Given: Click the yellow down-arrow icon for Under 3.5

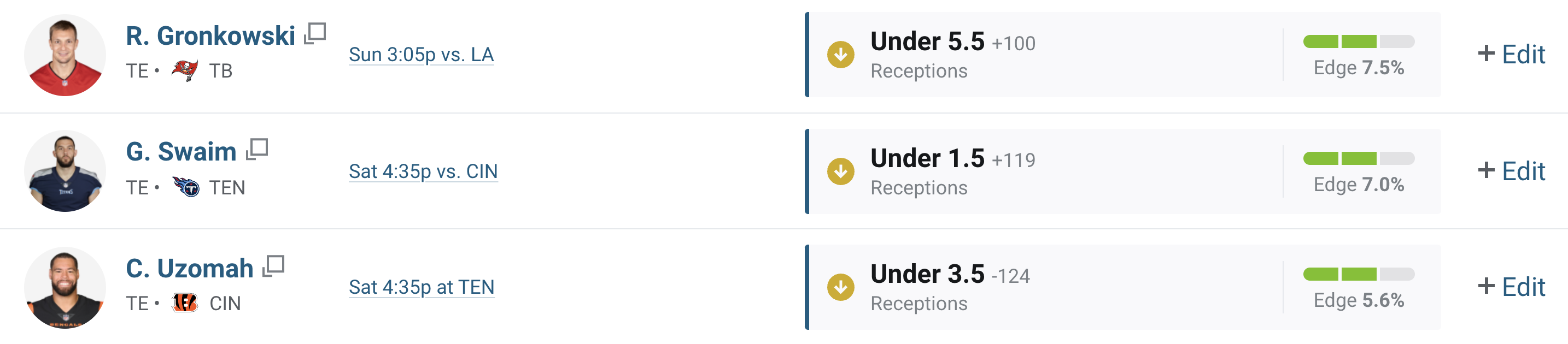Looking at the screenshot, I should (x=841, y=287).
